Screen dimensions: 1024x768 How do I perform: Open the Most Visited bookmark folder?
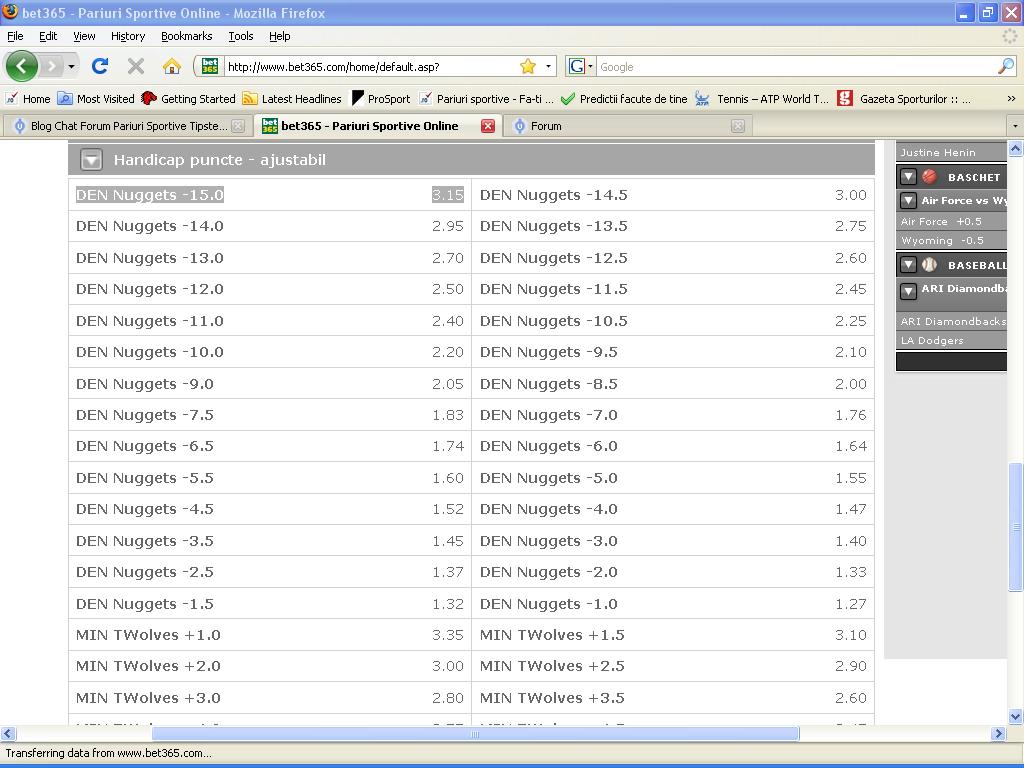pyautogui.click(x=96, y=99)
